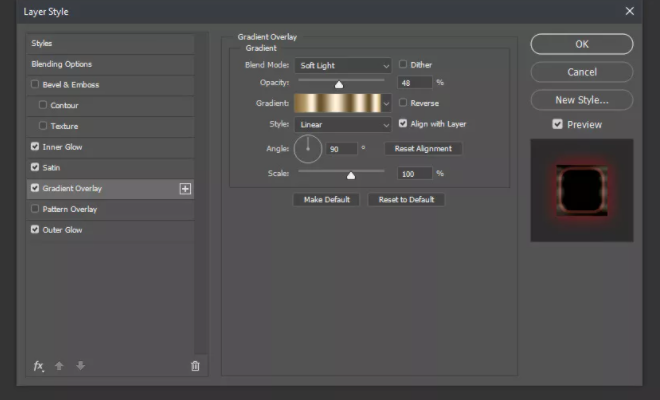The width and height of the screenshot is (660, 400).
Task: Check the Reverse gradient option
Action: pyautogui.click(x=403, y=102)
